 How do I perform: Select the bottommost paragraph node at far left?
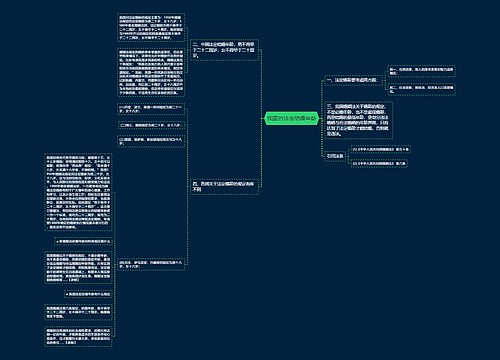(78, 337)
